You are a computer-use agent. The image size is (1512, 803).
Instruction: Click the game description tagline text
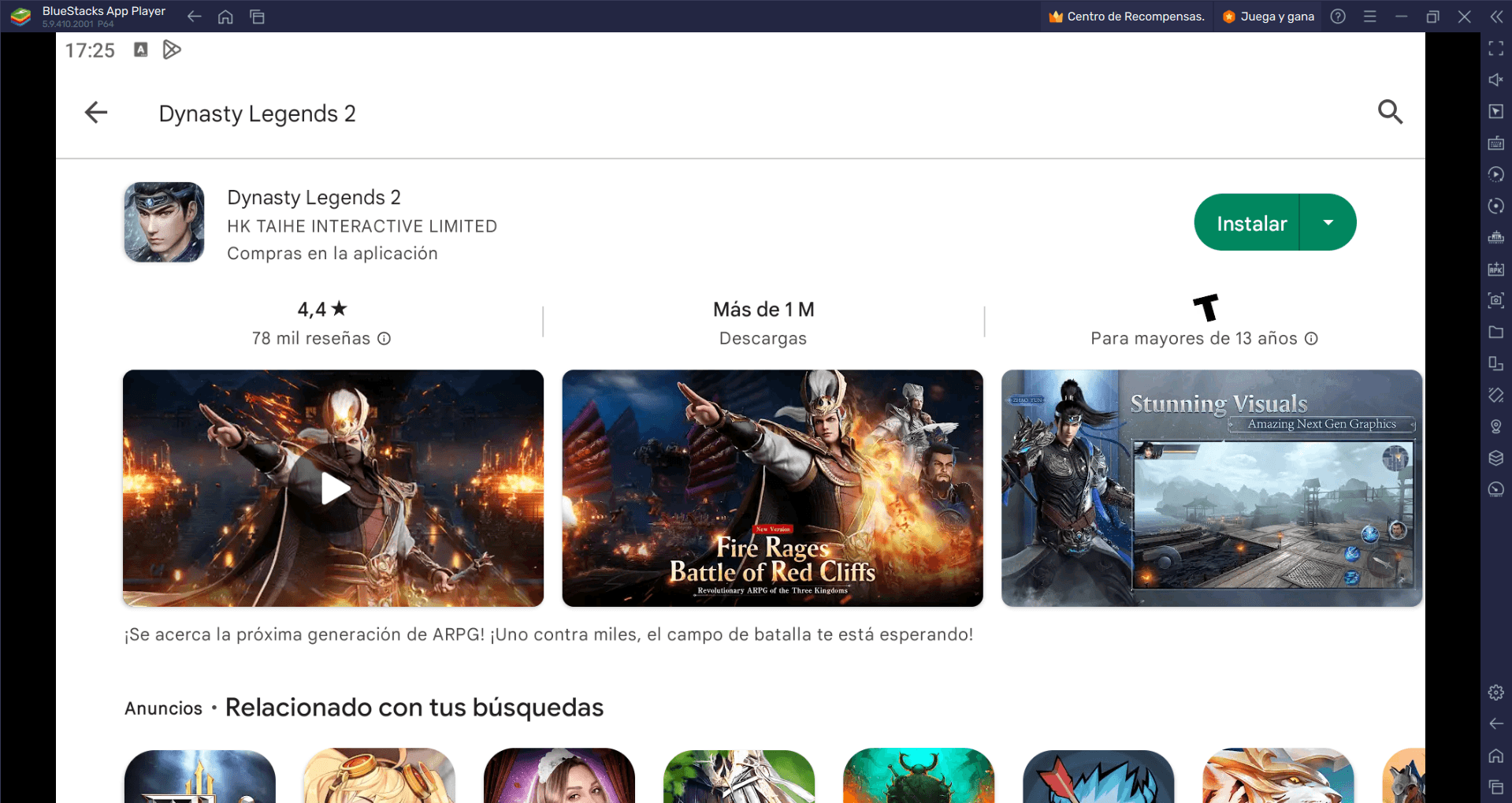[x=548, y=634]
